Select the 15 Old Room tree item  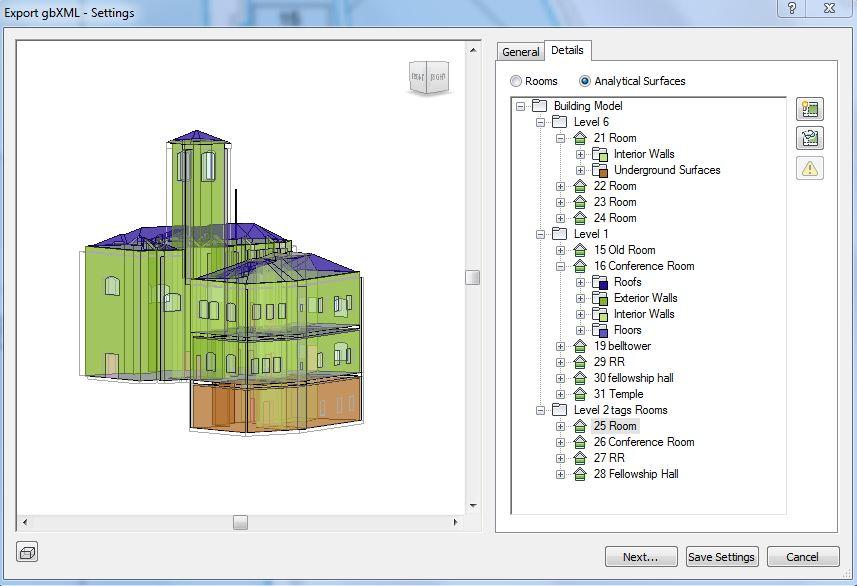pos(624,250)
